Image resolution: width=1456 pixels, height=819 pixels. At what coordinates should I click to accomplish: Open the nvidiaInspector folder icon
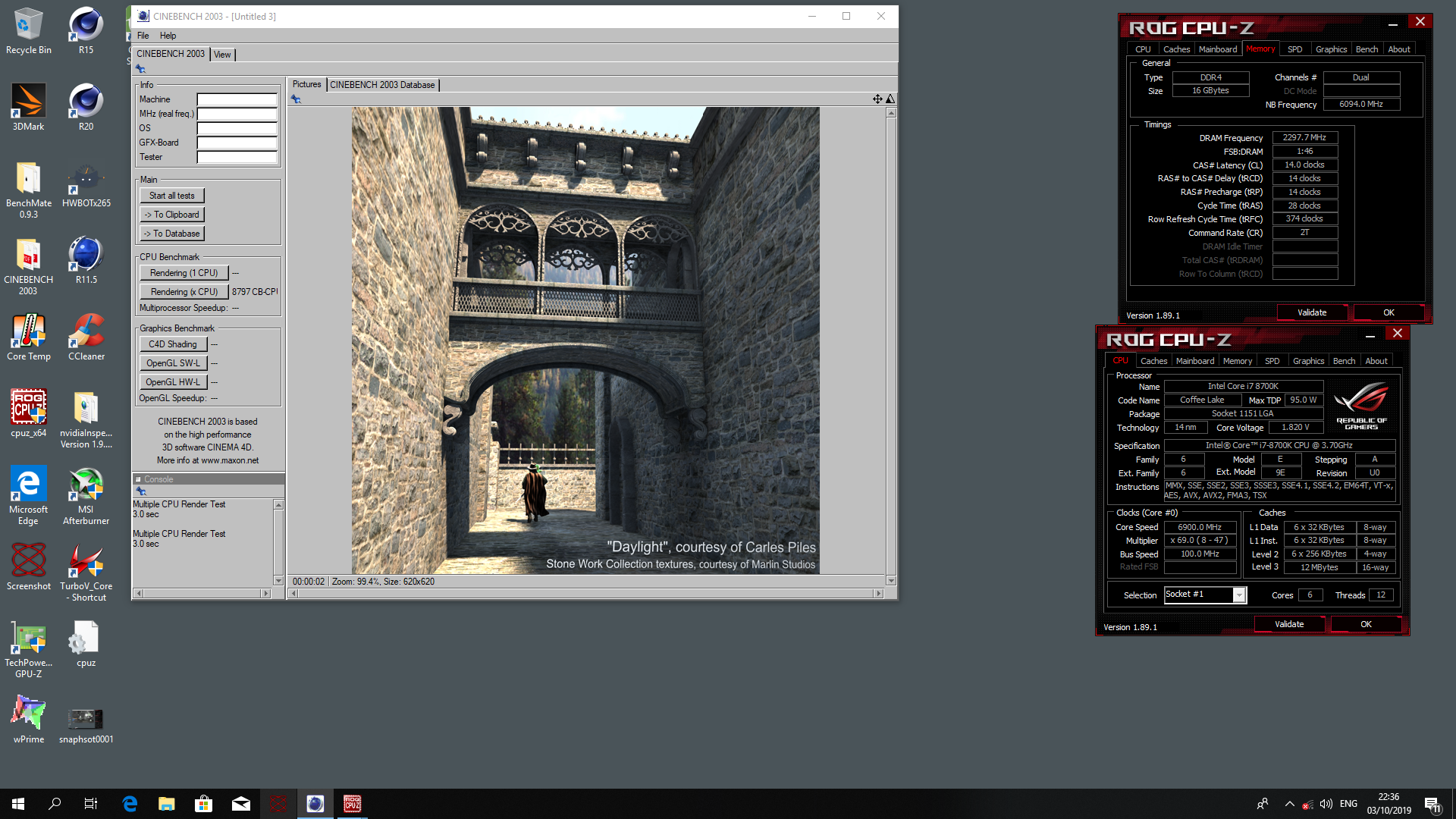(86, 419)
